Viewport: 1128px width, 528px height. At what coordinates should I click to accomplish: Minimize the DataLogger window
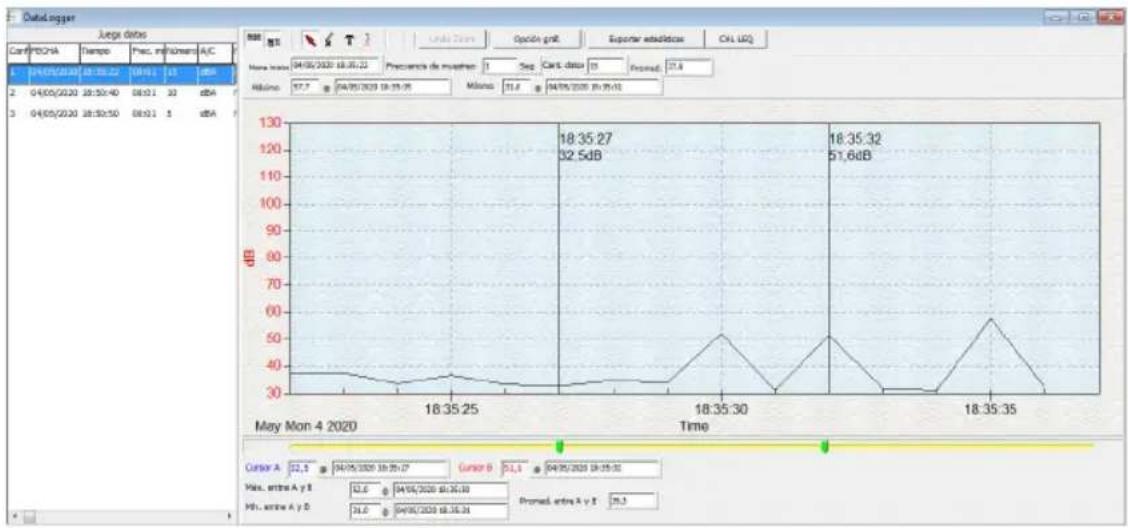pyautogui.click(x=1058, y=16)
